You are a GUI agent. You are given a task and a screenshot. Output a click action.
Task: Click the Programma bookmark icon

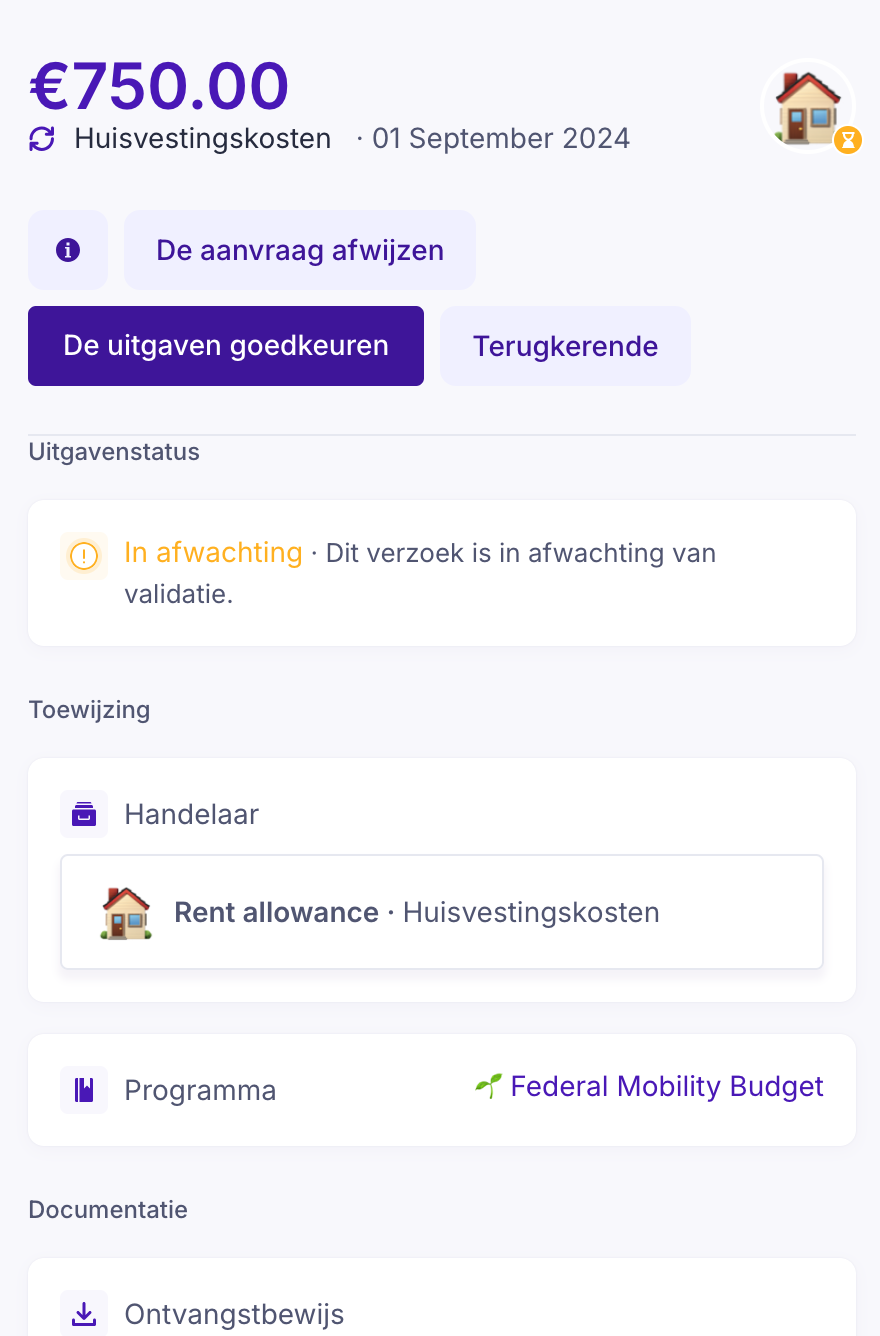tap(84, 1090)
